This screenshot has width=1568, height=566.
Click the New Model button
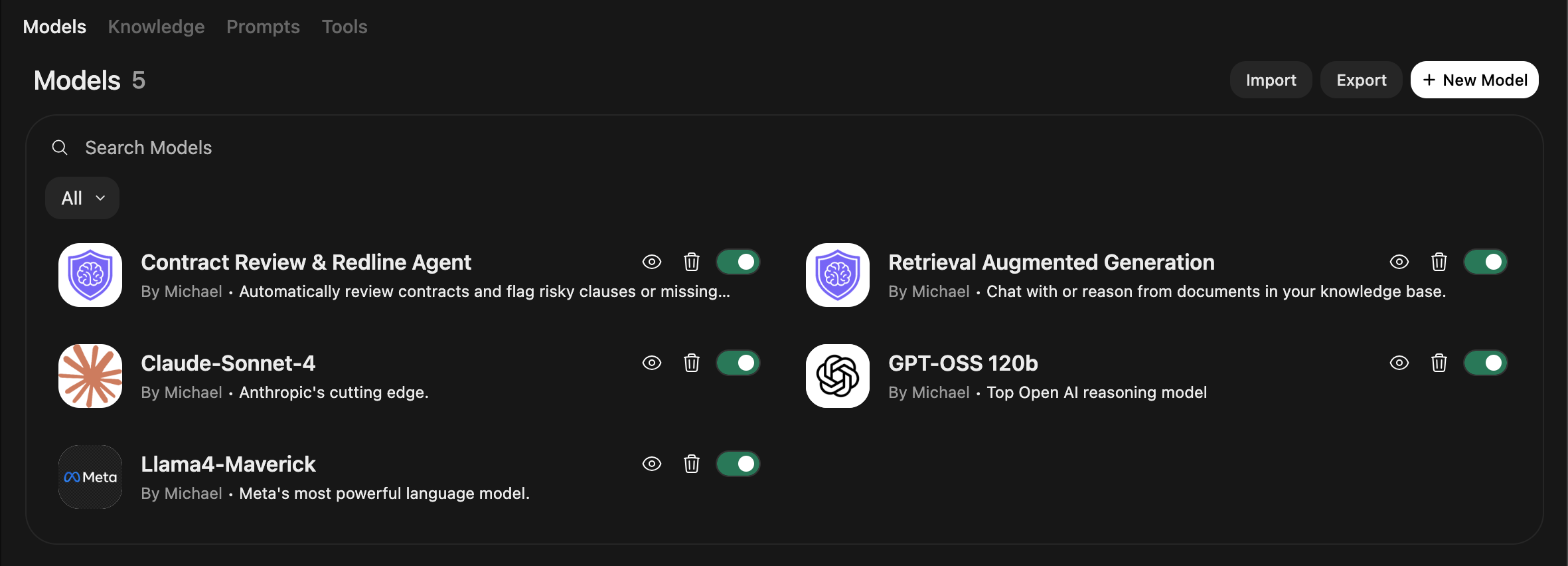[1474, 80]
